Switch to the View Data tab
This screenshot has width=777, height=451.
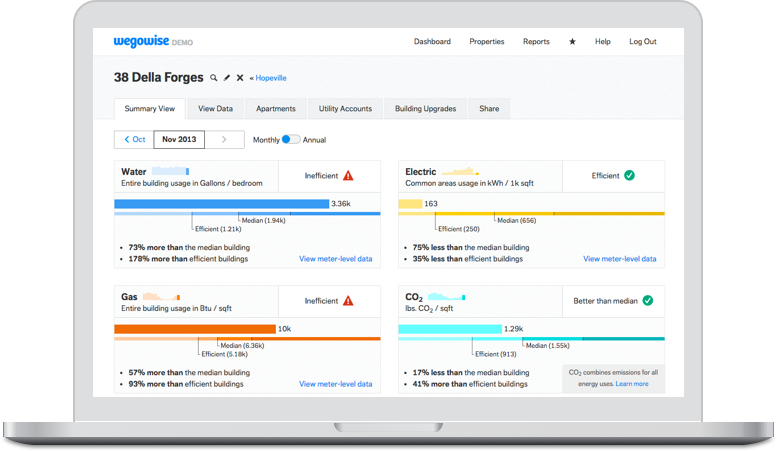click(216, 109)
